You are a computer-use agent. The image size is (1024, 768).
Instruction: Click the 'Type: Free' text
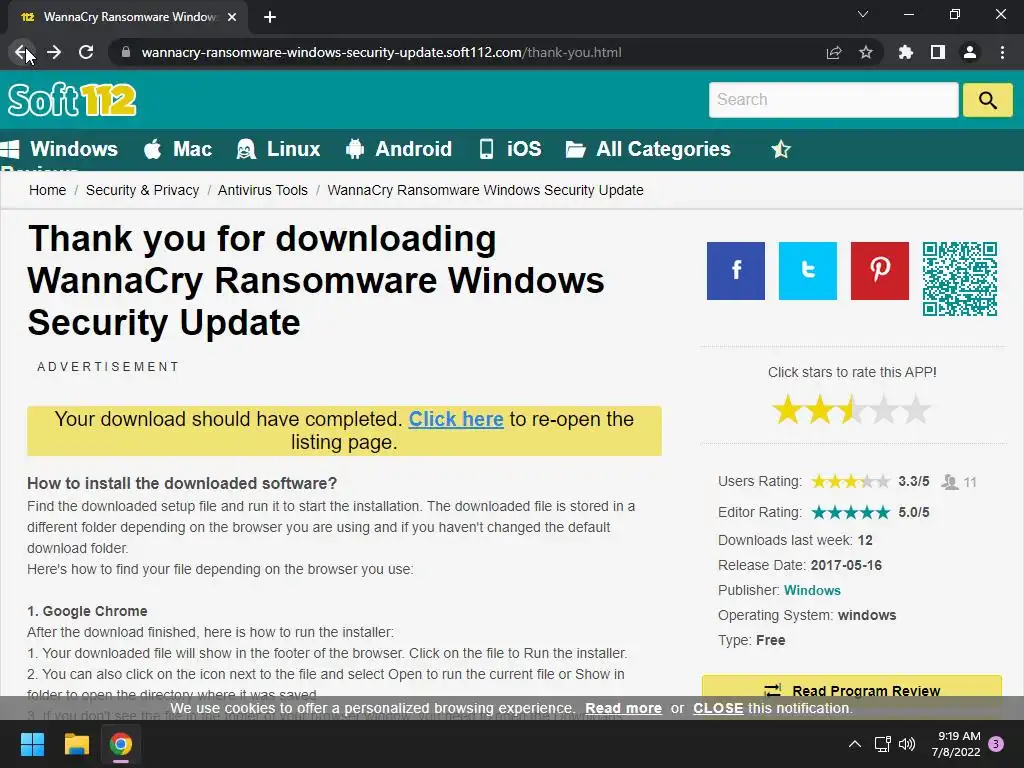[x=752, y=640]
